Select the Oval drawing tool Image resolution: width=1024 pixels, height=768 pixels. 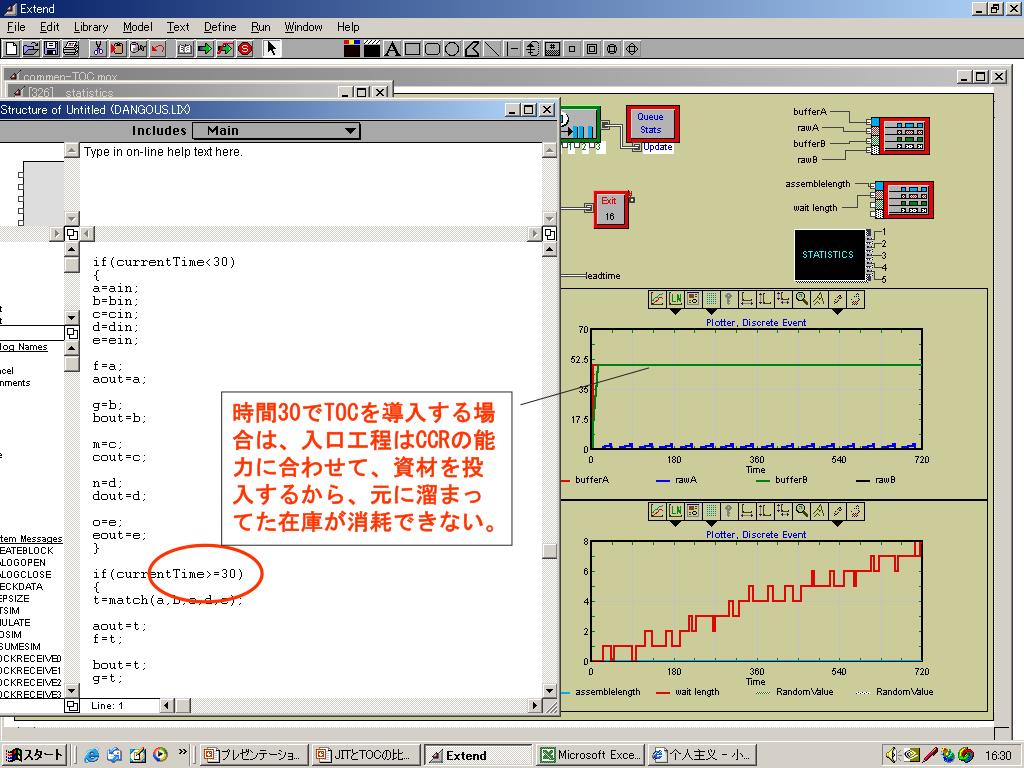tap(452, 49)
